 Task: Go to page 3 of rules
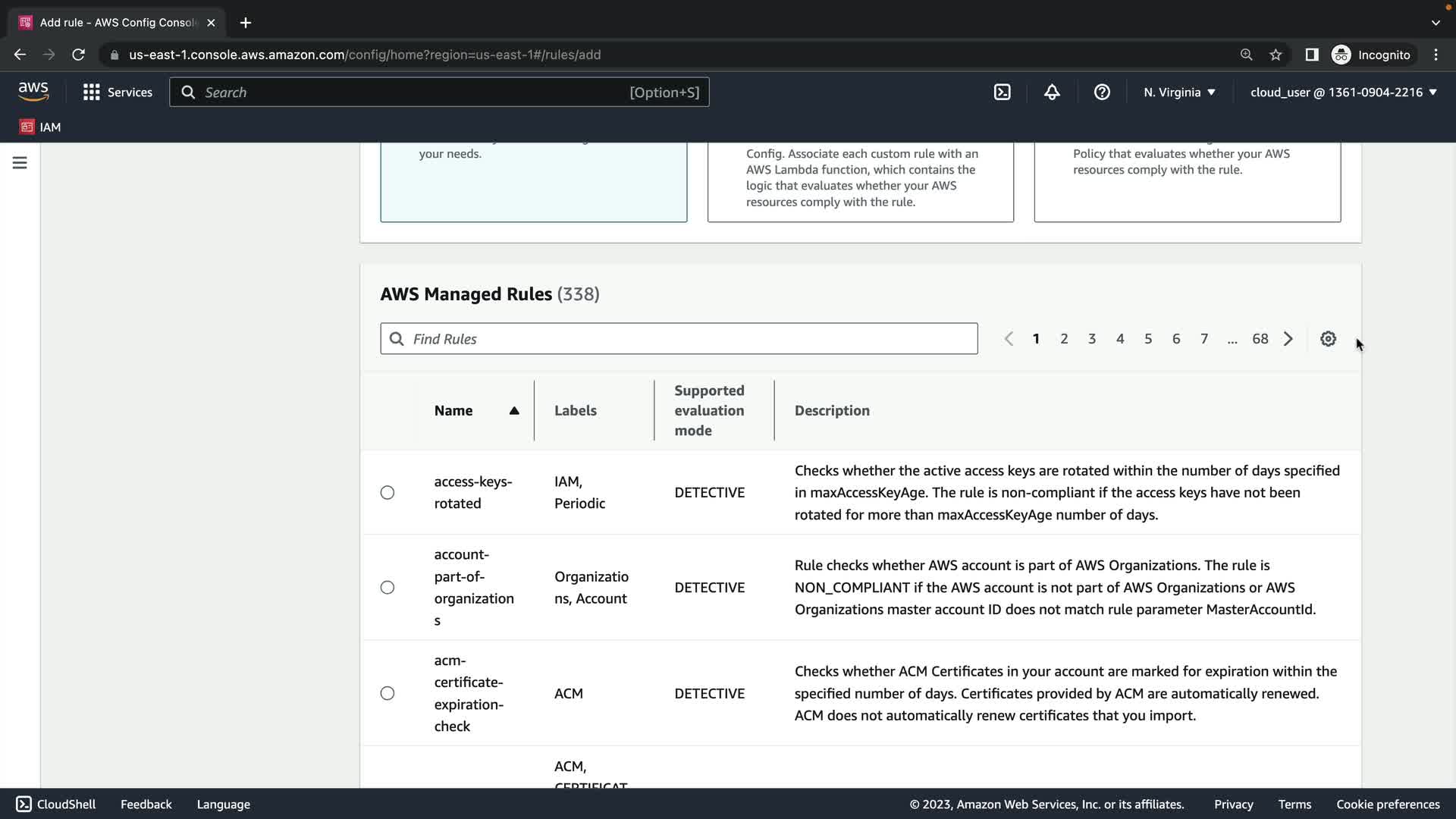[1092, 339]
